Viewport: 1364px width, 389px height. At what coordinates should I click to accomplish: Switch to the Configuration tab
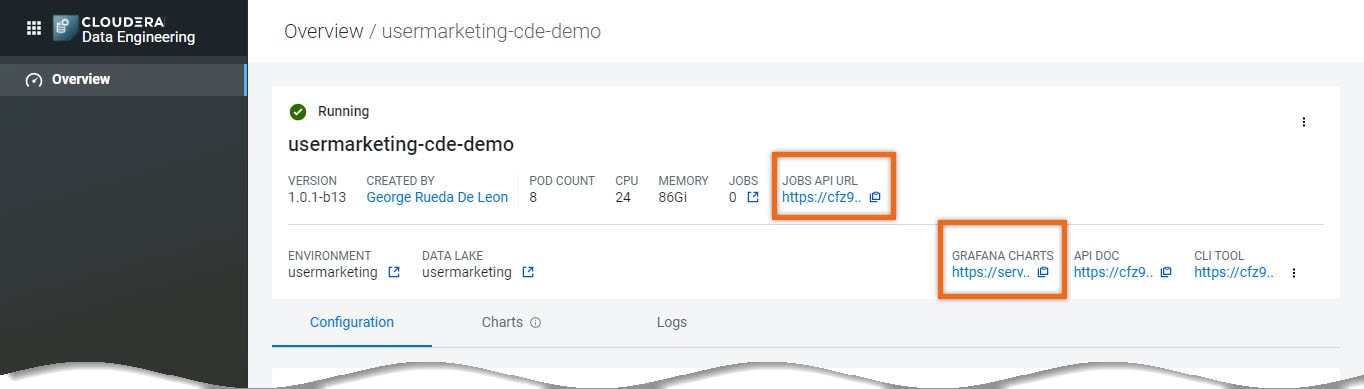352,322
